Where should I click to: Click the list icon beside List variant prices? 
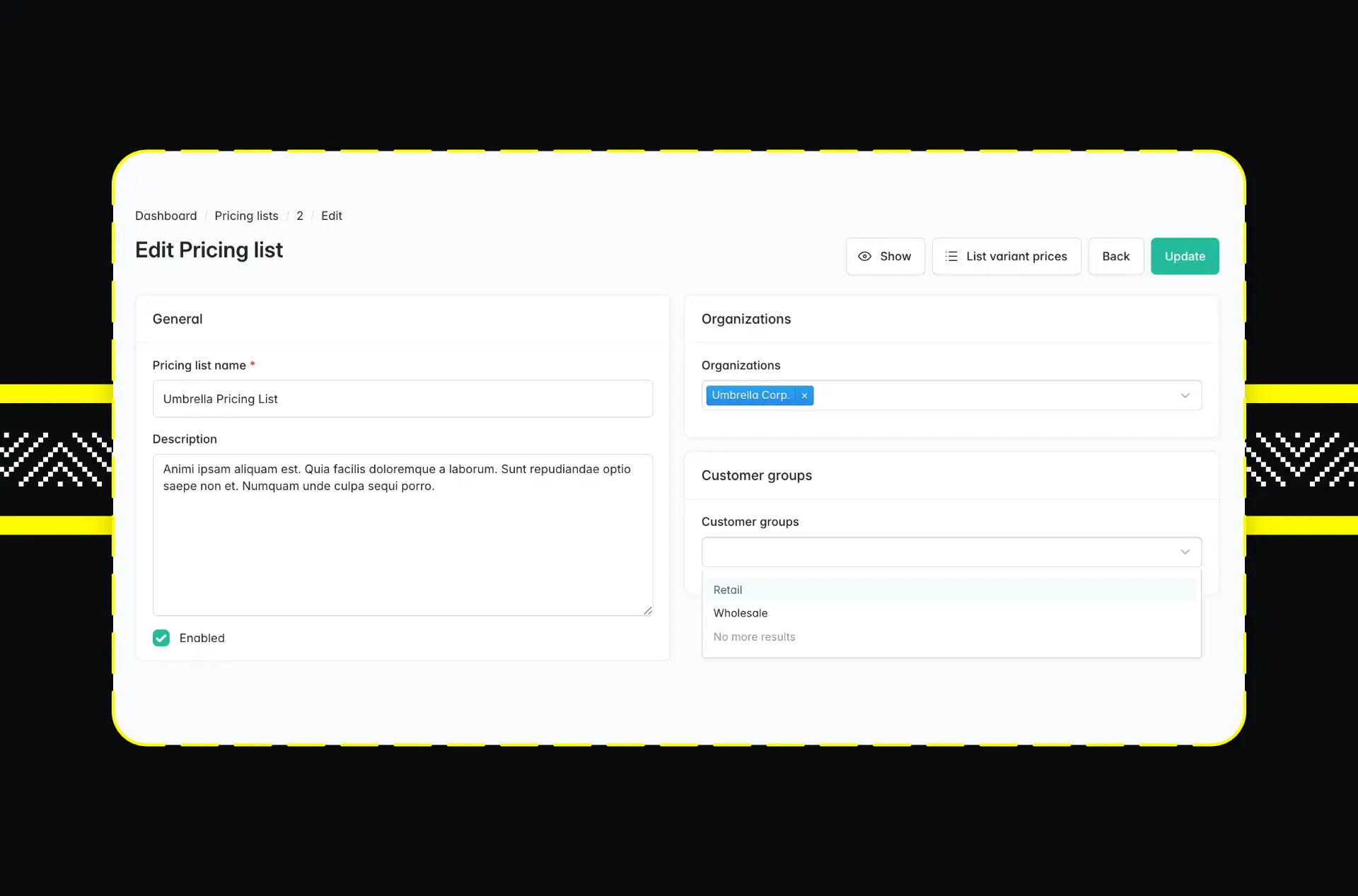[x=951, y=256]
